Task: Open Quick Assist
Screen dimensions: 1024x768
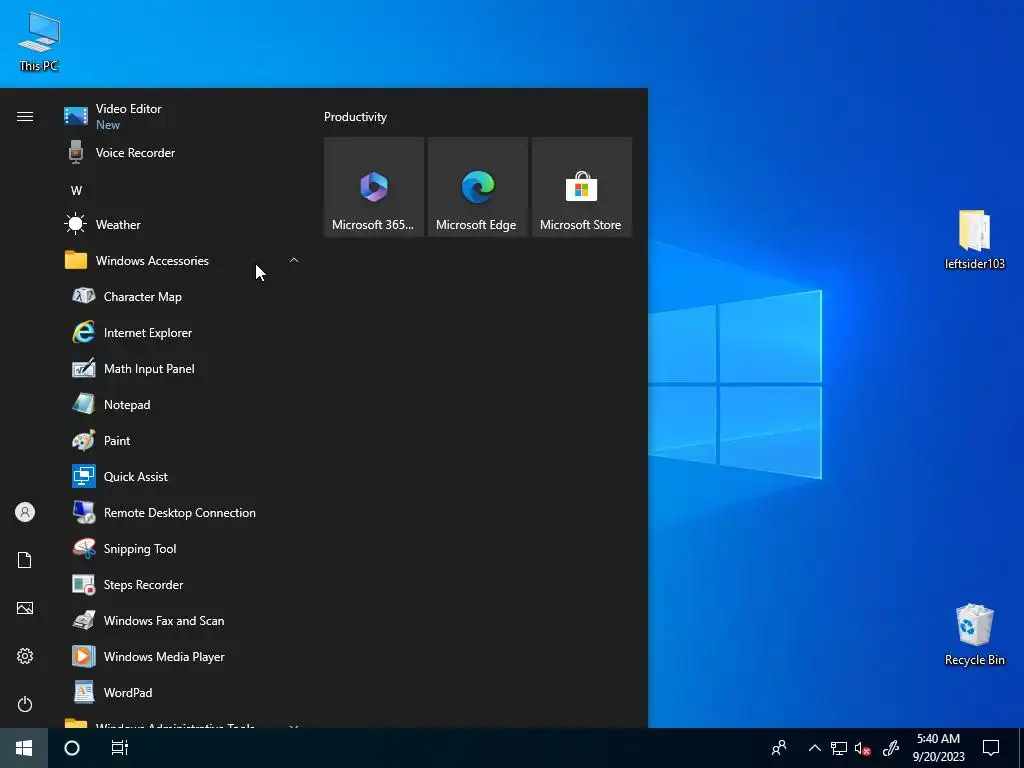Action: click(x=183, y=477)
